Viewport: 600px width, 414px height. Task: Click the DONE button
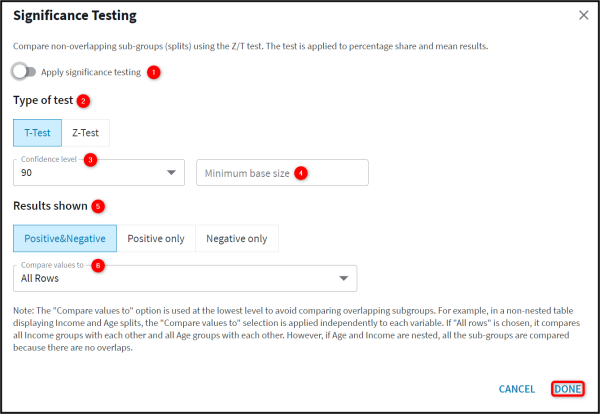coord(568,389)
